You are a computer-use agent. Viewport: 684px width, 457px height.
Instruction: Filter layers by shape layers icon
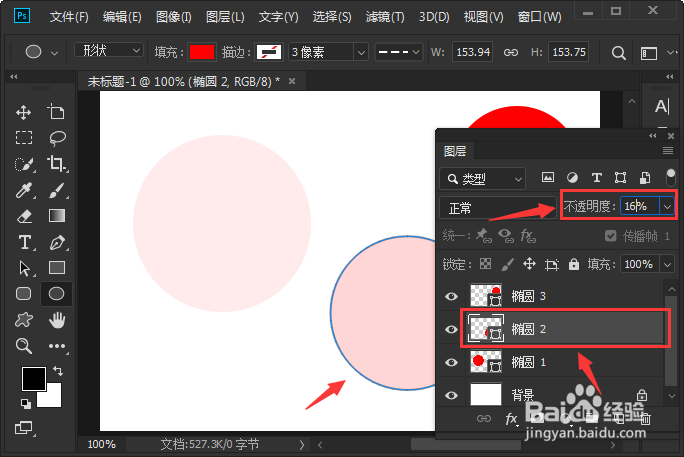coord(620,177)
